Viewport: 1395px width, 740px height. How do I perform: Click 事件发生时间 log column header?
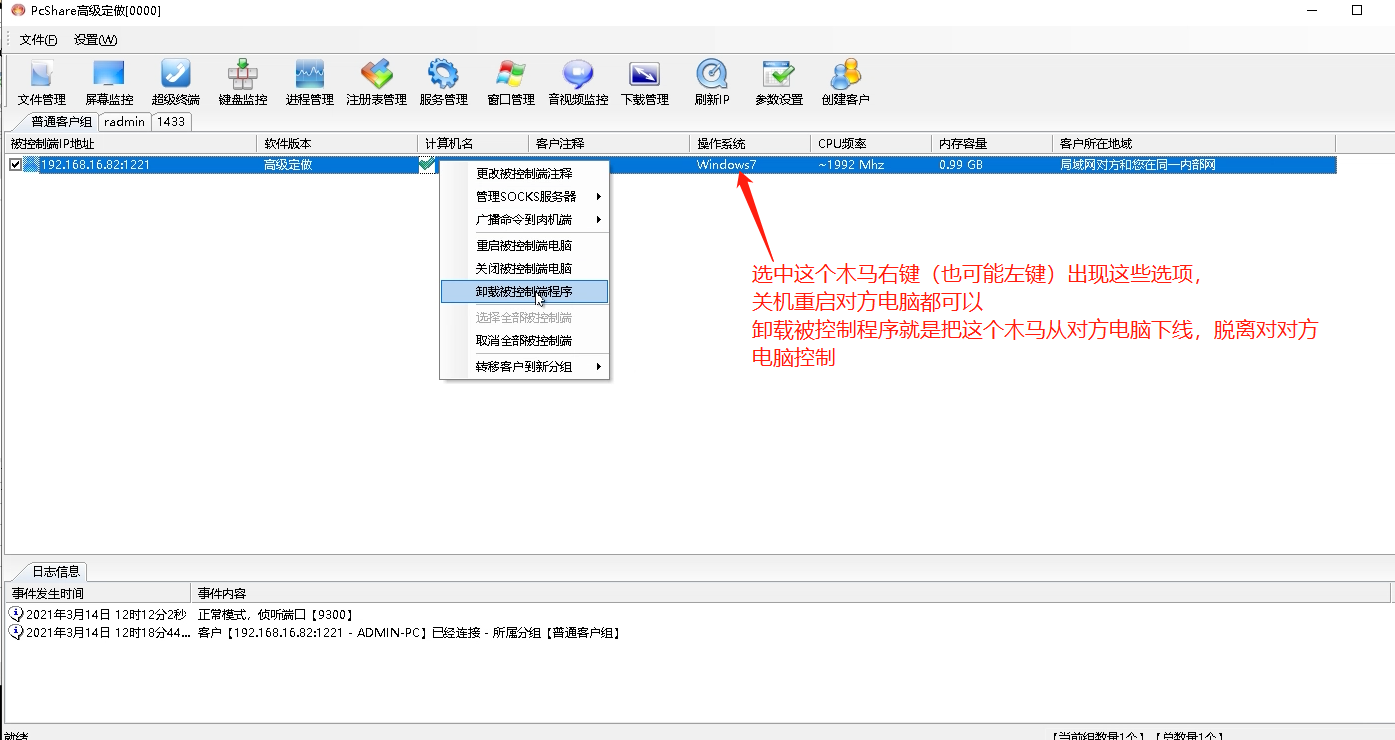coord(97,594)
